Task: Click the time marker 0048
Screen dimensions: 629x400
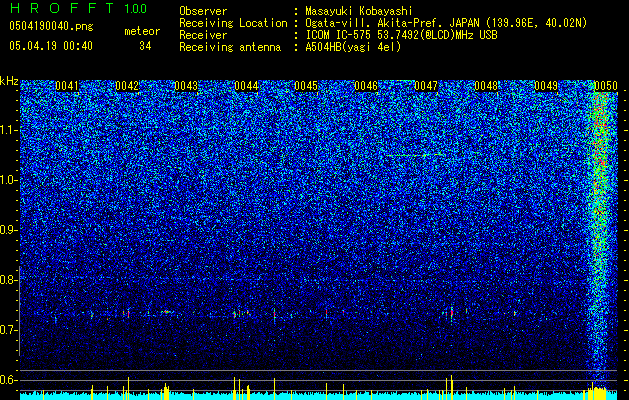Action: pyautogui.click(x=486, y=86)
